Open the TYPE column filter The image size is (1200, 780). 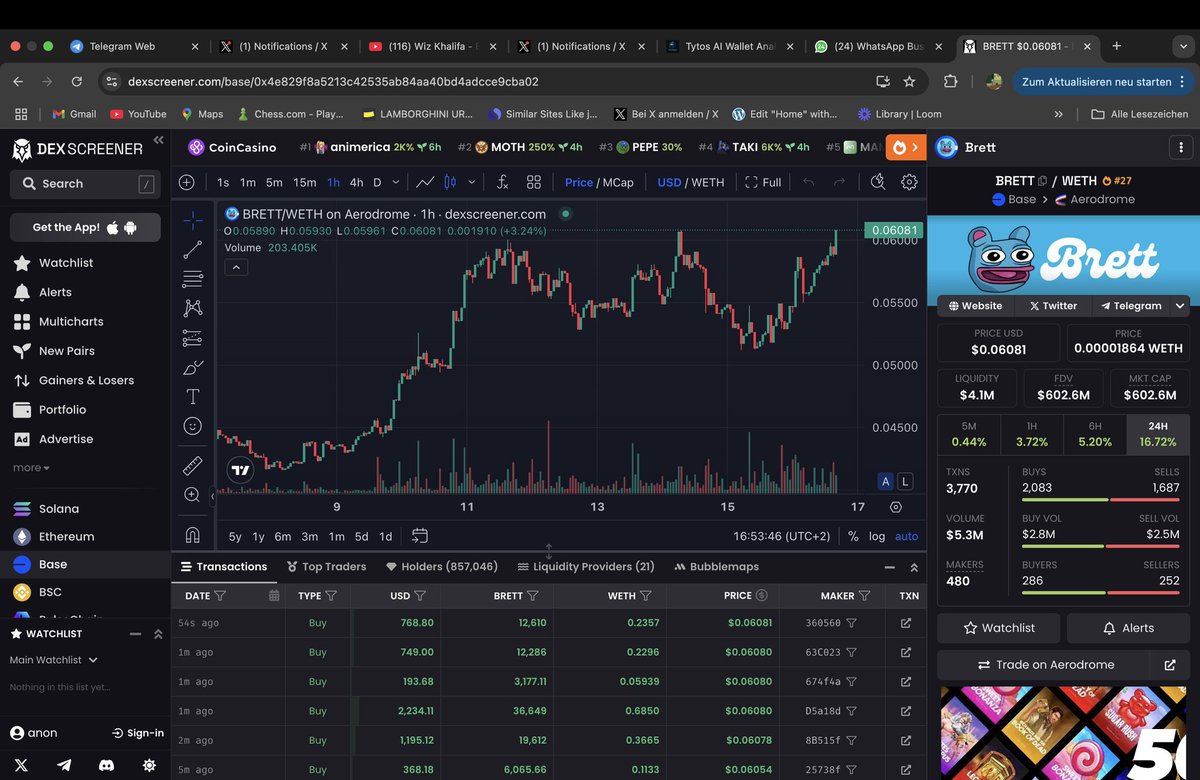tap(331, 595)
